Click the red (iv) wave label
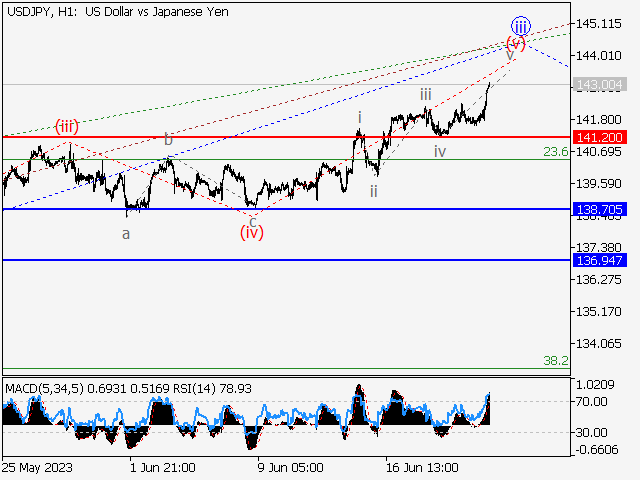Image resolution: width=640 pixels, height=480 pixels. tap(252, 233)
